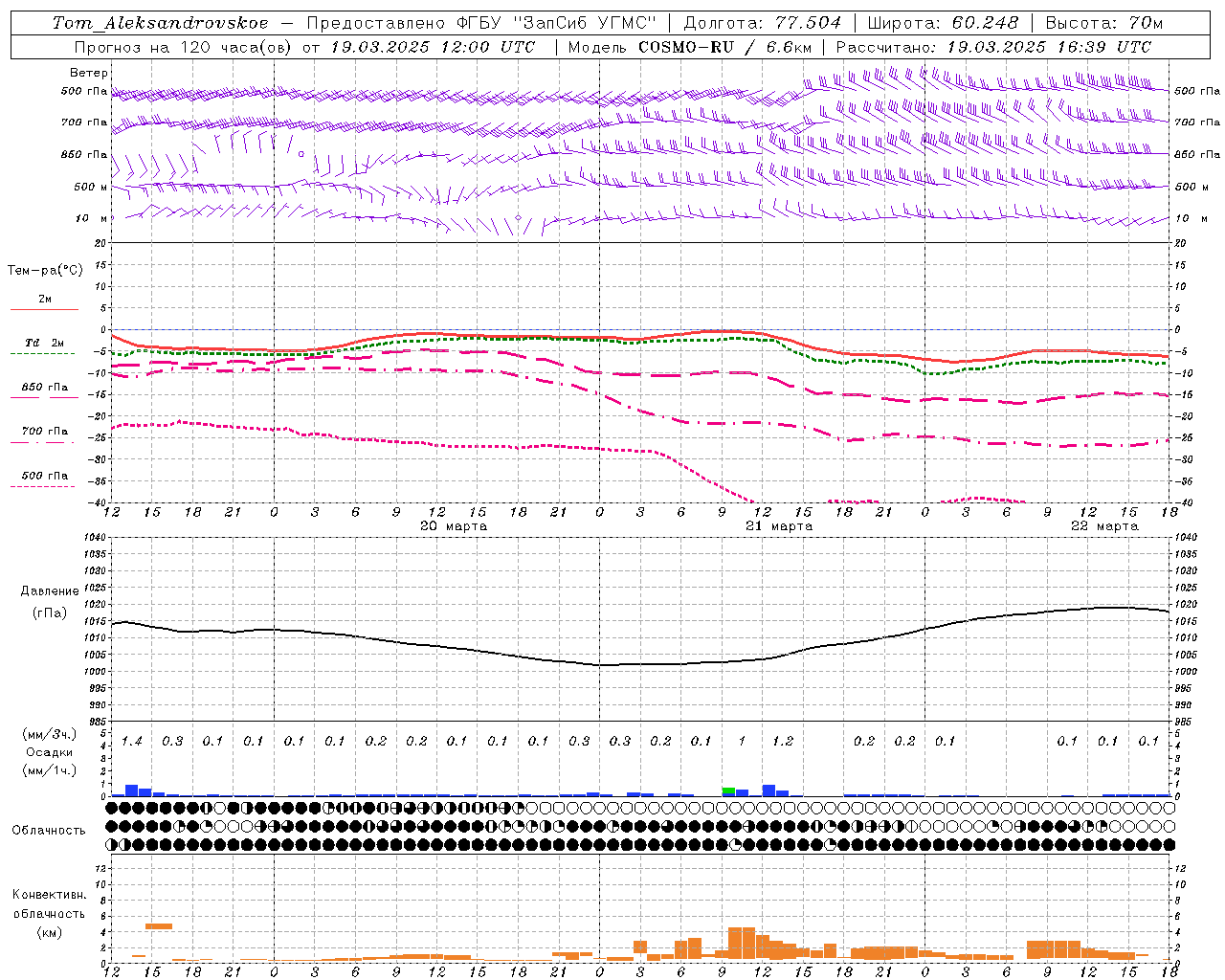Viewport: 1225px width, 980px height.
Task: Select the "Долгота: 77.504" header value
Action: point(763,23)
